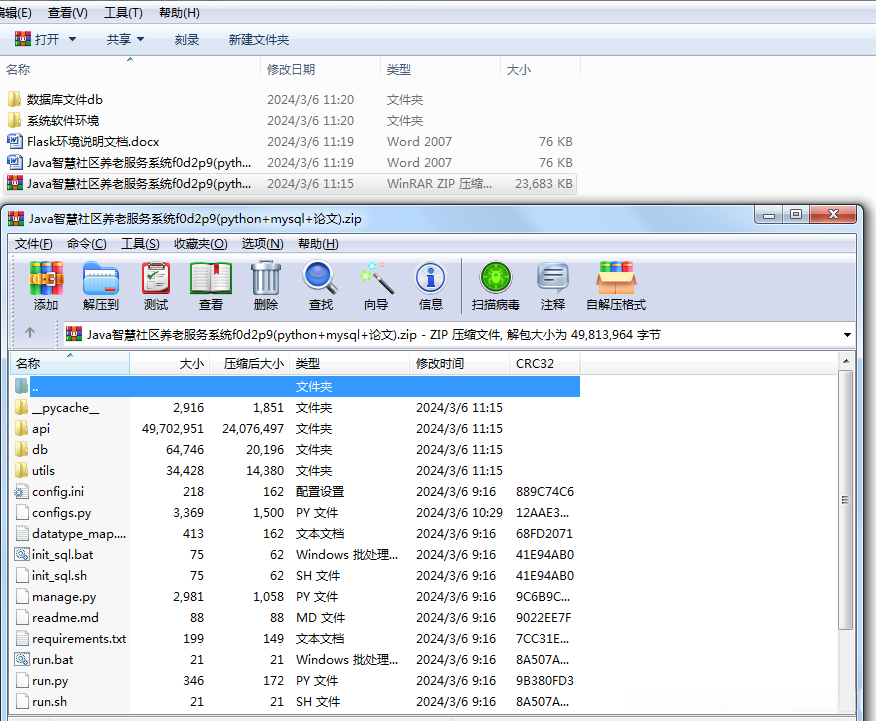The image size is (876, 721).
Task: Open the 文件(F) menu in WinRAR
Action: tap(34, 244)
